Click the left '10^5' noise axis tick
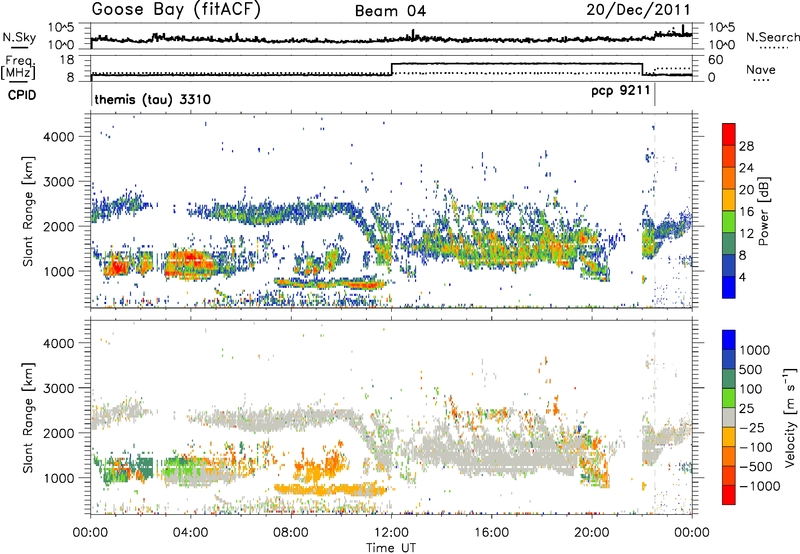800x554 pixels. tap(61, 28)
